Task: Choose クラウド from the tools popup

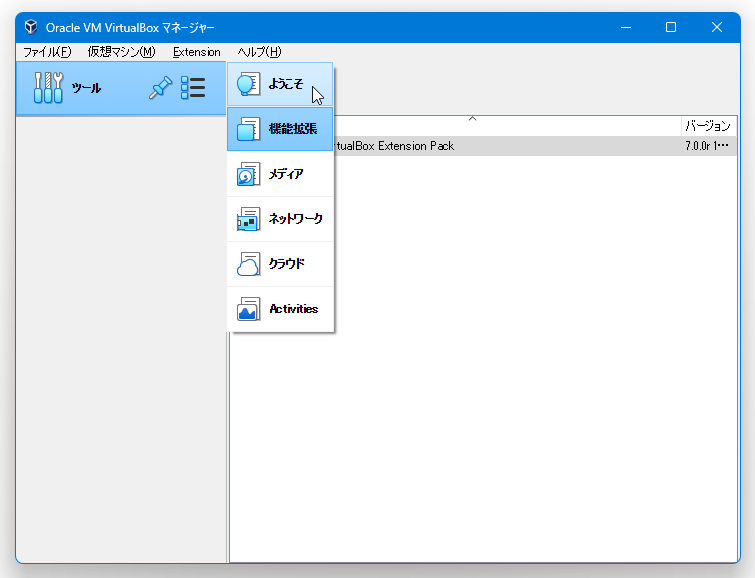Action: point(280,264)
